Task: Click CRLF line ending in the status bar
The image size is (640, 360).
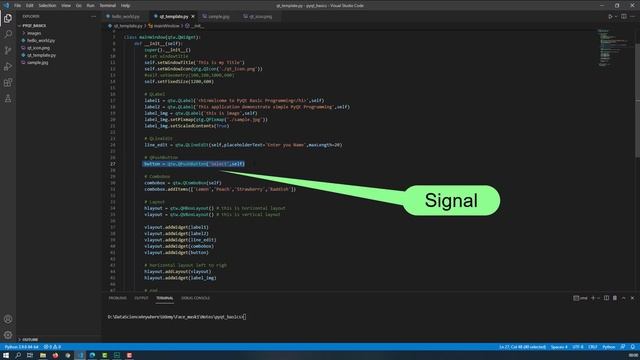Action: click(593, 347)
